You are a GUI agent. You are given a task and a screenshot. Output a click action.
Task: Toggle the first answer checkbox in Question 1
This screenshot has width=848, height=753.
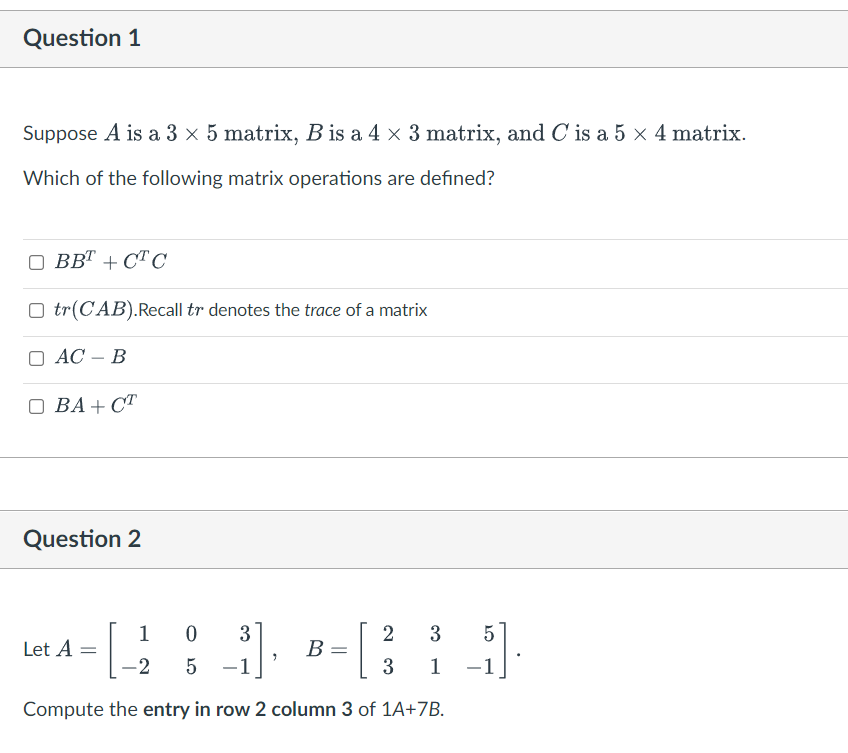36,261
